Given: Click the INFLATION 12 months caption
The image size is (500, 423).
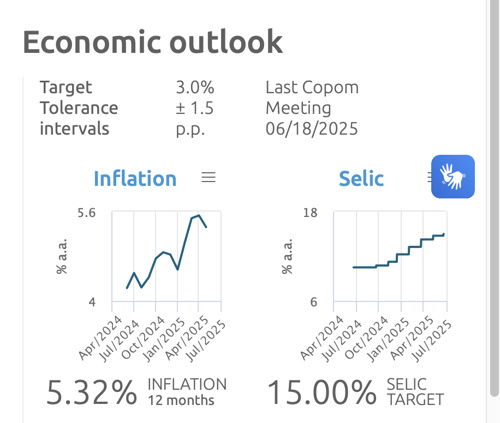Looking at the screenshot, I should (187, 392).
